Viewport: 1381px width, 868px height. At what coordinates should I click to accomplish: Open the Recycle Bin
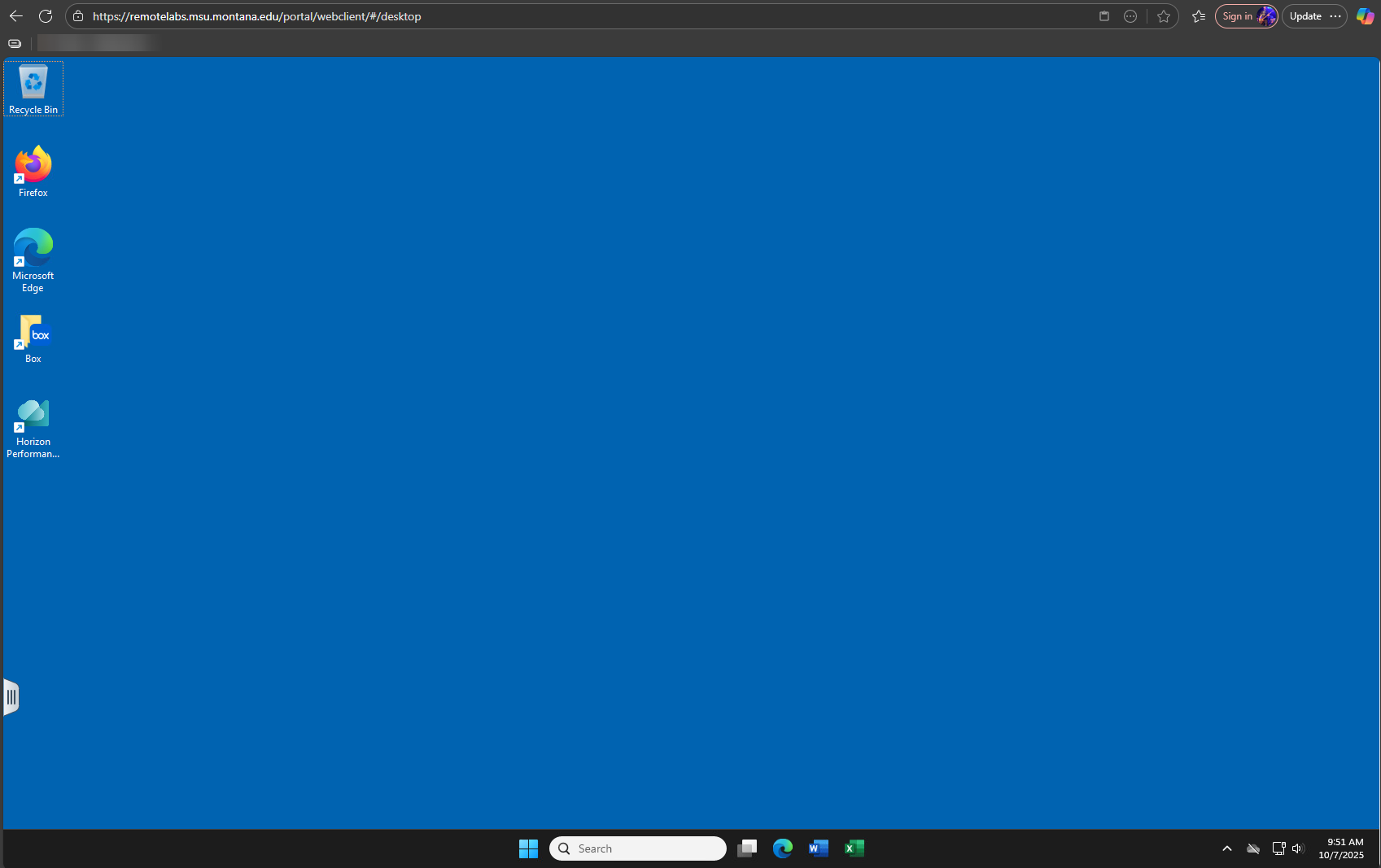click(33, 82)
